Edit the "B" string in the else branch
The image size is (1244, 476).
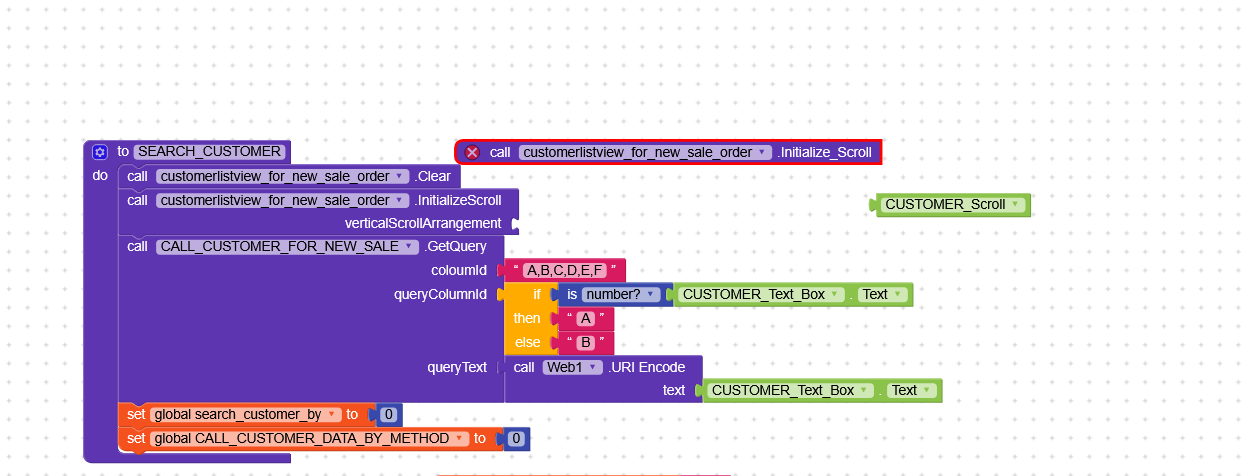(586, 342)
